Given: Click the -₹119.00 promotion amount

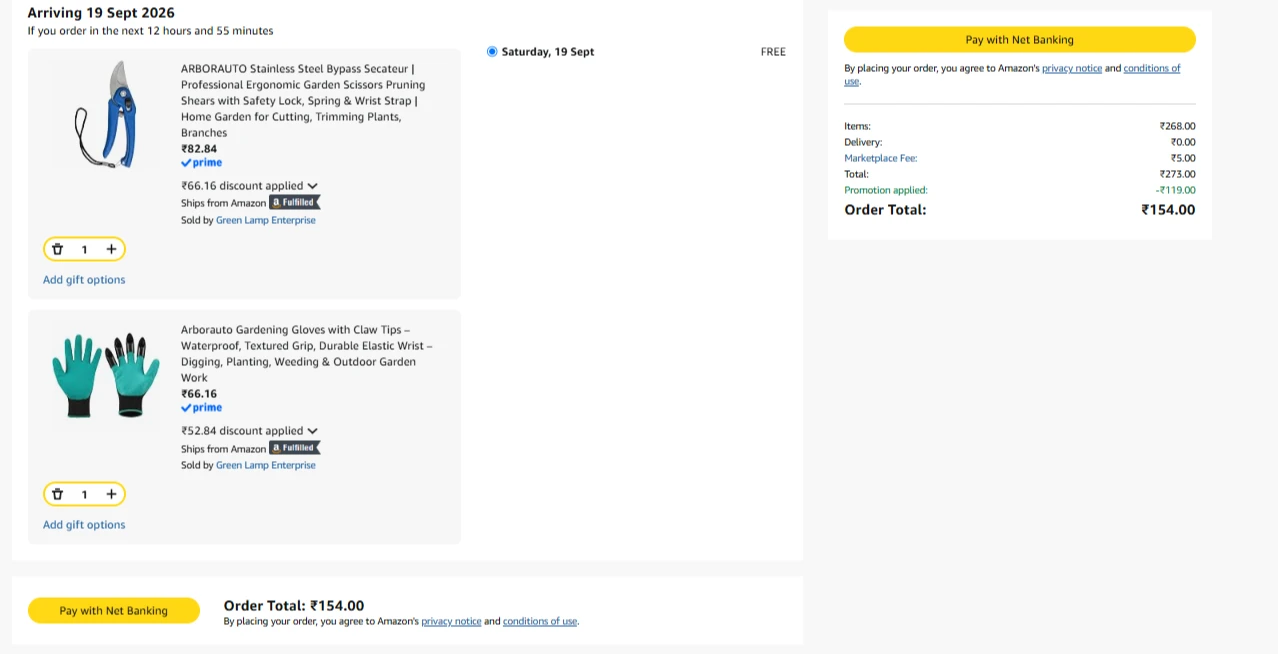Looking at the screenshot, I should (1175, 190).
